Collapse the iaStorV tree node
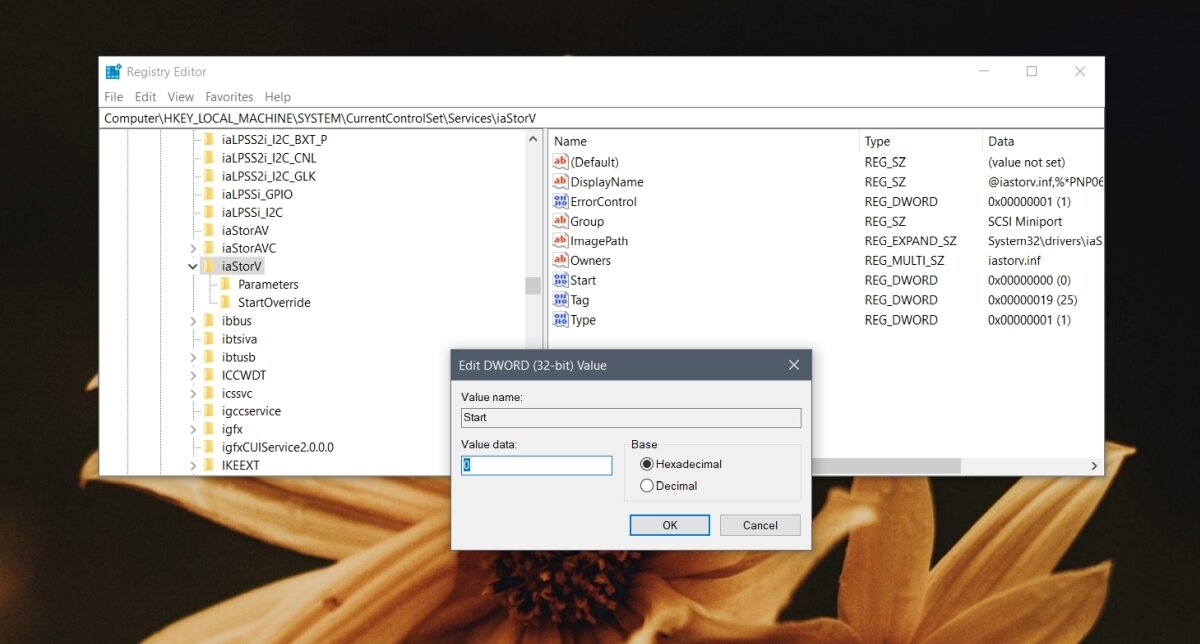This screenshot has width=1200, height=644. point(193,266)
